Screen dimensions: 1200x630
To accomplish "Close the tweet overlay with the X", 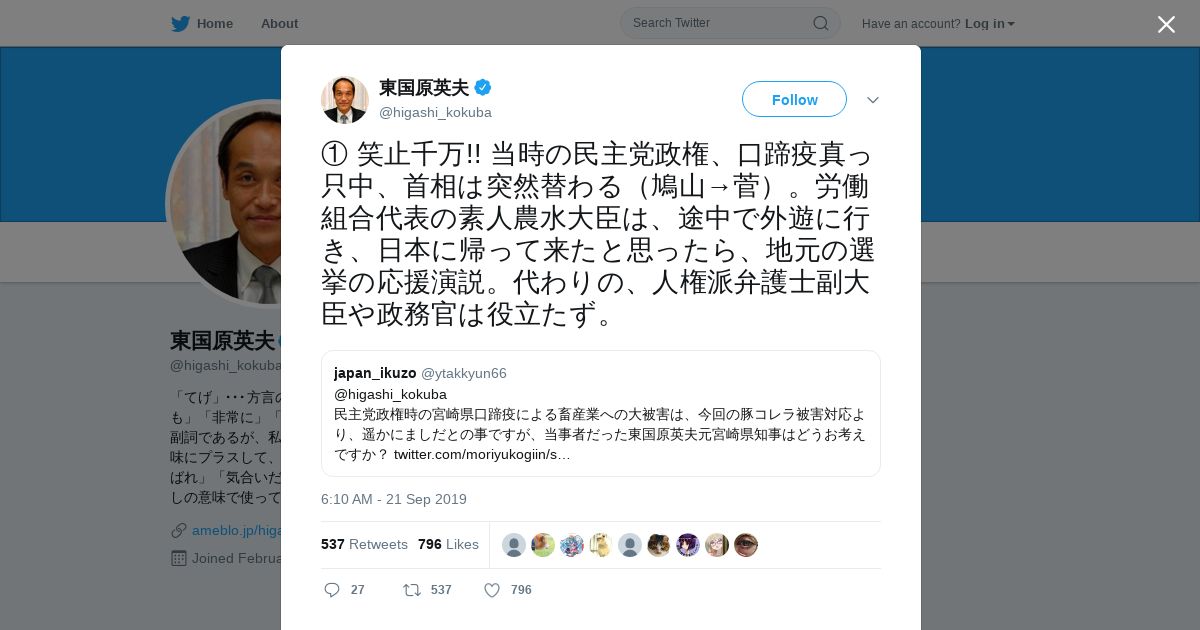I will tap(1166, 24).
